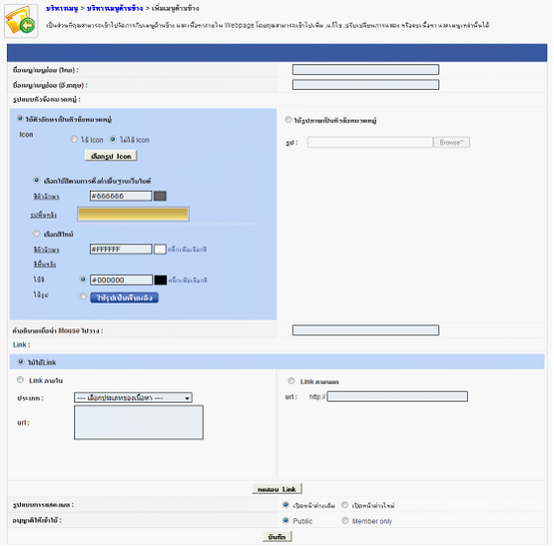This screenshot has height=546, width=554.
Task: Click the Browse button for the image
Action: (x=452, y=142)
